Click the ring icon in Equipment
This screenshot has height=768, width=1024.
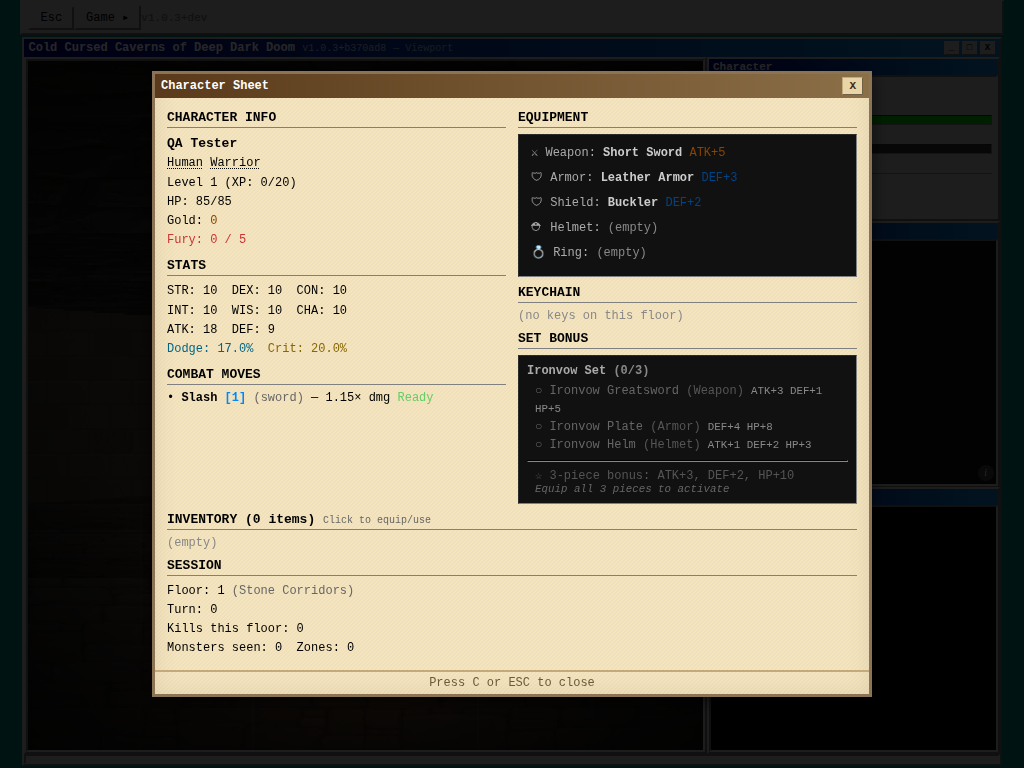click(x=538, y=252)
